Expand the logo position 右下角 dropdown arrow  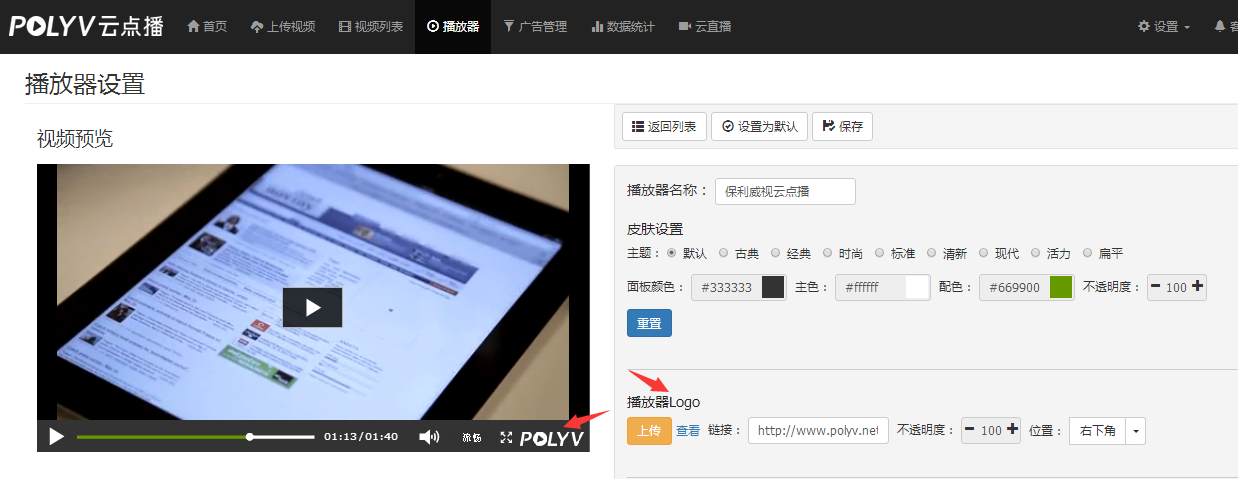tap(1135, 431)
